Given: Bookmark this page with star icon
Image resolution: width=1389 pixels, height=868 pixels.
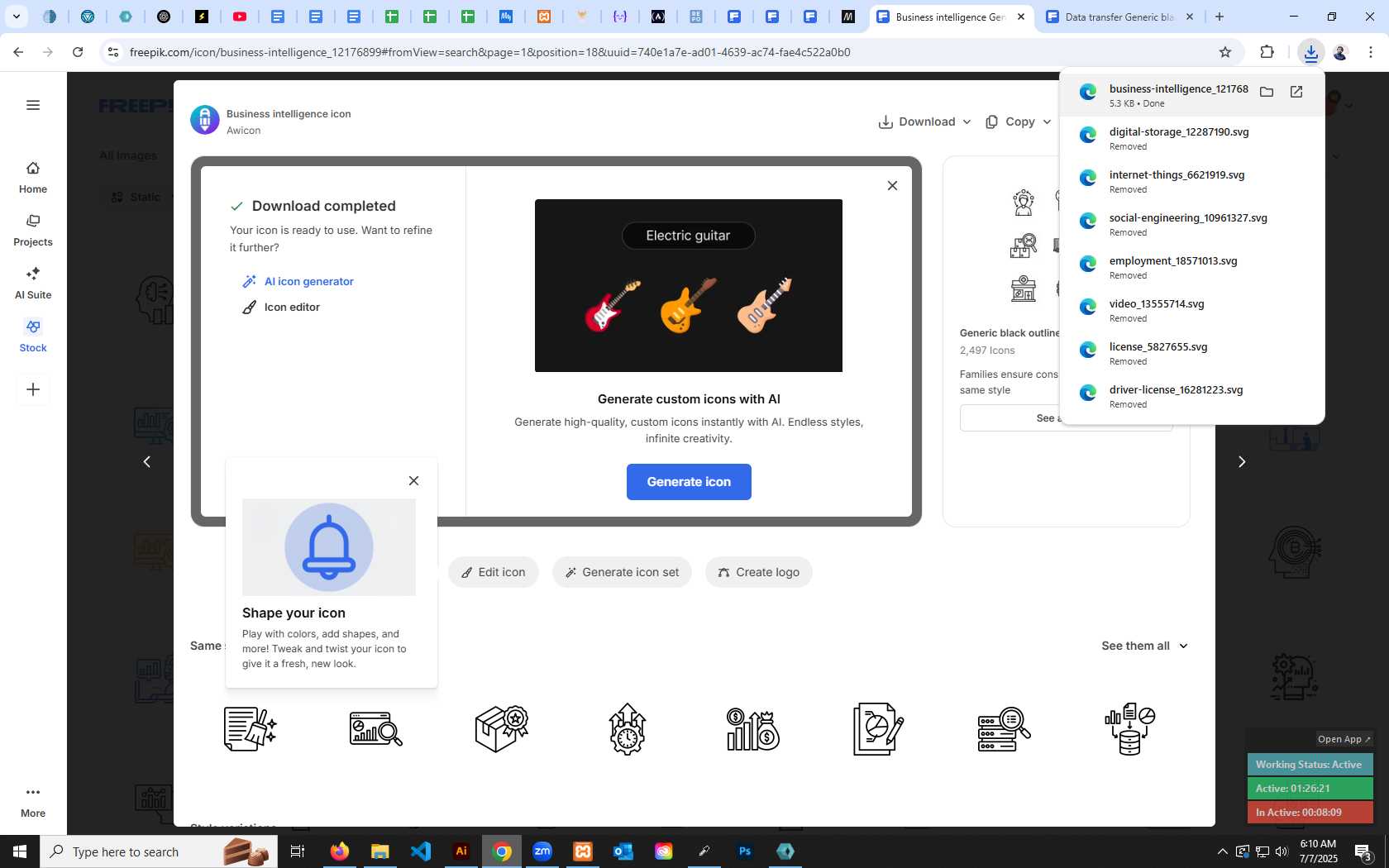Looking at the screenshot, I should [1225, 52].
